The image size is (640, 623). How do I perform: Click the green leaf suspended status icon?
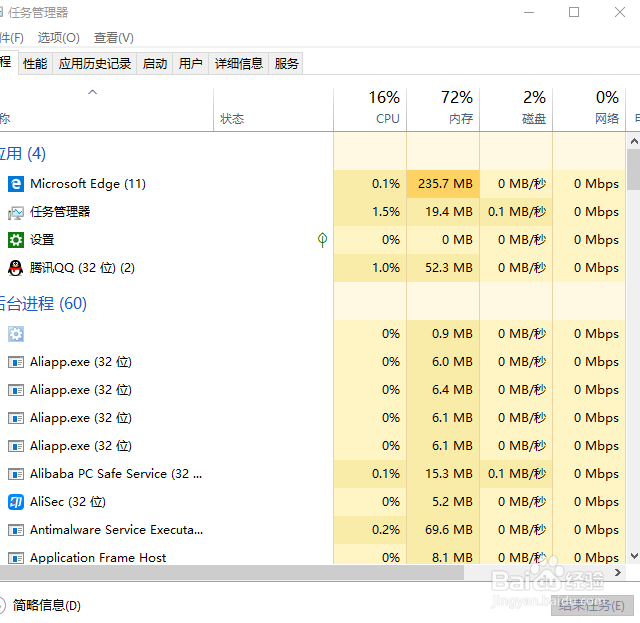(322, 240)
